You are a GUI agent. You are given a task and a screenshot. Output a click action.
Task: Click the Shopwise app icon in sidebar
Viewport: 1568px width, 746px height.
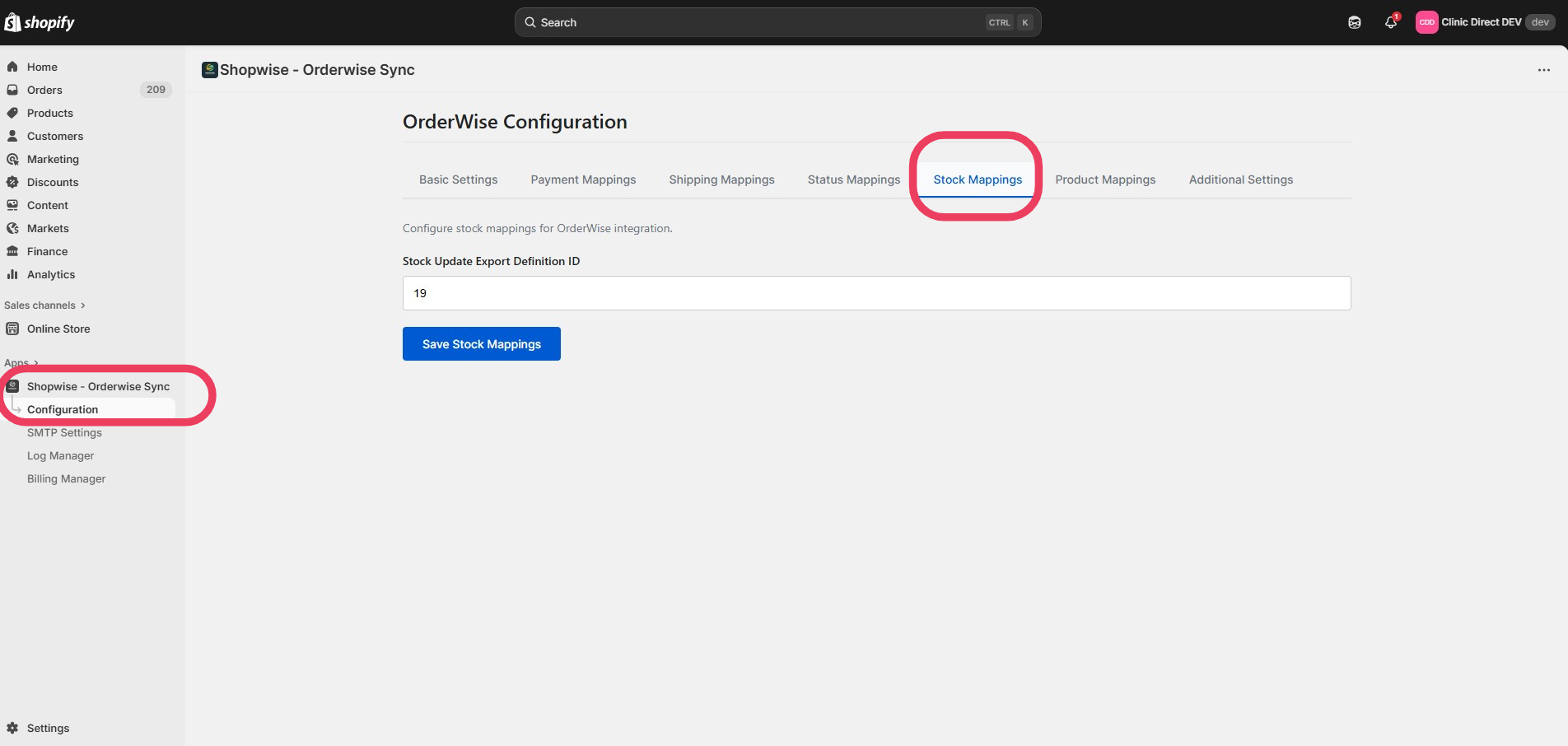(x=12, y=386)
